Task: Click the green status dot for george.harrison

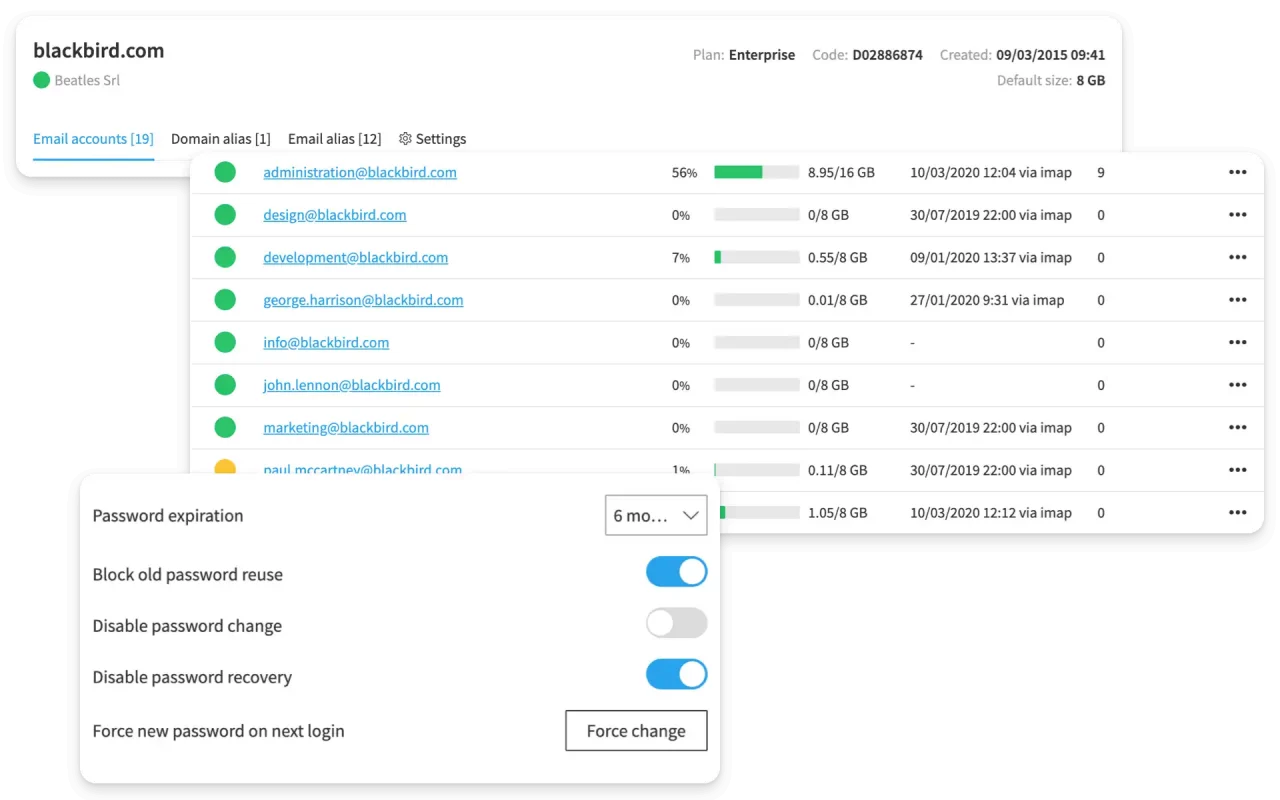Action: click(225, 299)
